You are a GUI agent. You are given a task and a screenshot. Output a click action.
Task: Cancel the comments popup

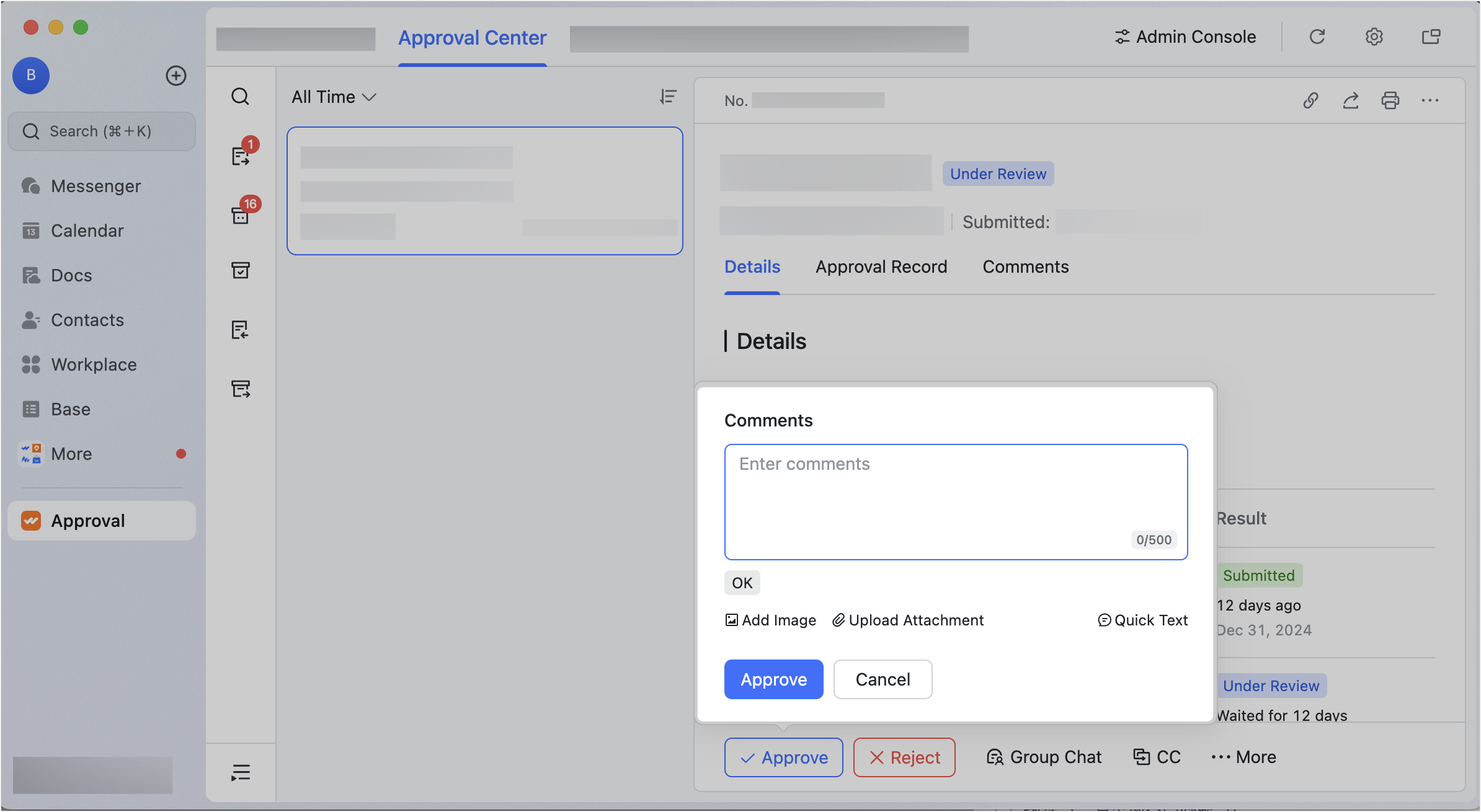(883, 679)
